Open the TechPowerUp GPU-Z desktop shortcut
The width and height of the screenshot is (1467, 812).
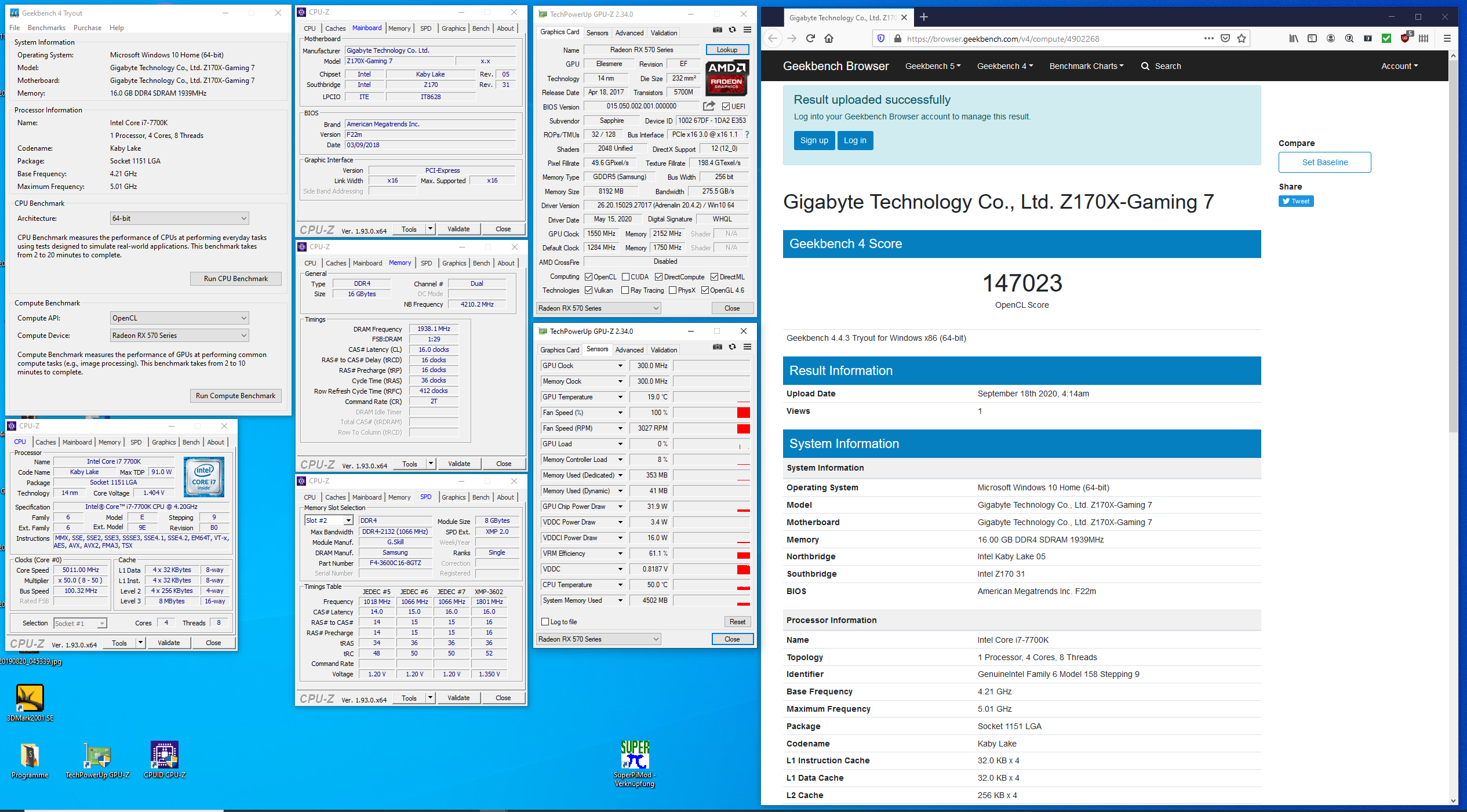coord(97,760)
